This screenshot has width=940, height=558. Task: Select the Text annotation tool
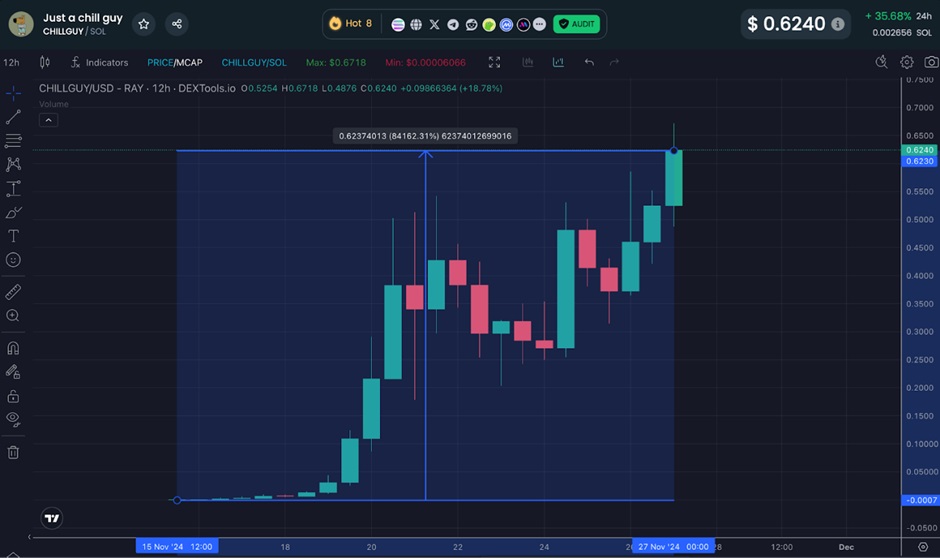[x=13, y=236]
